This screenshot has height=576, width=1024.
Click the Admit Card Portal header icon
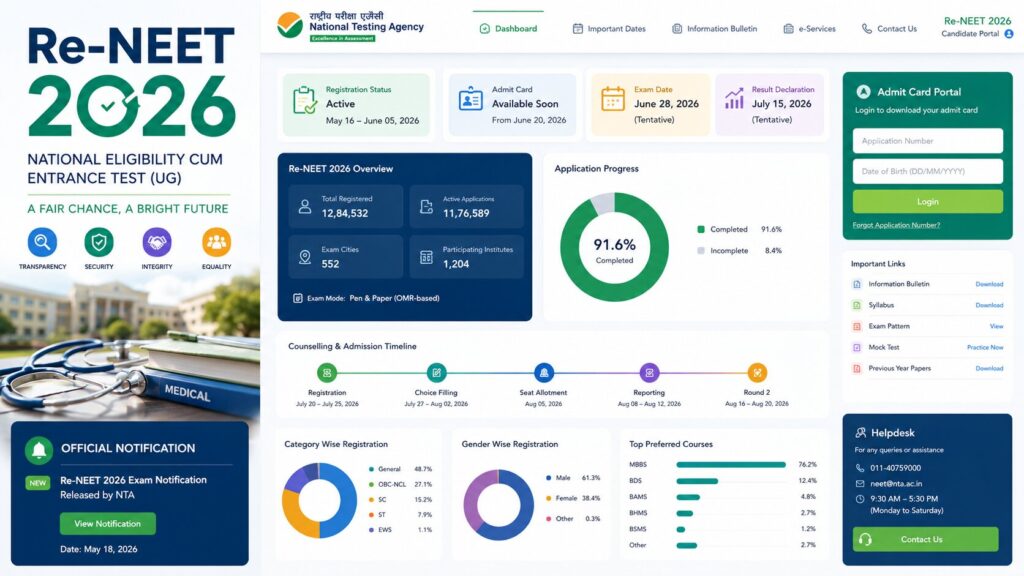(863, 92)
